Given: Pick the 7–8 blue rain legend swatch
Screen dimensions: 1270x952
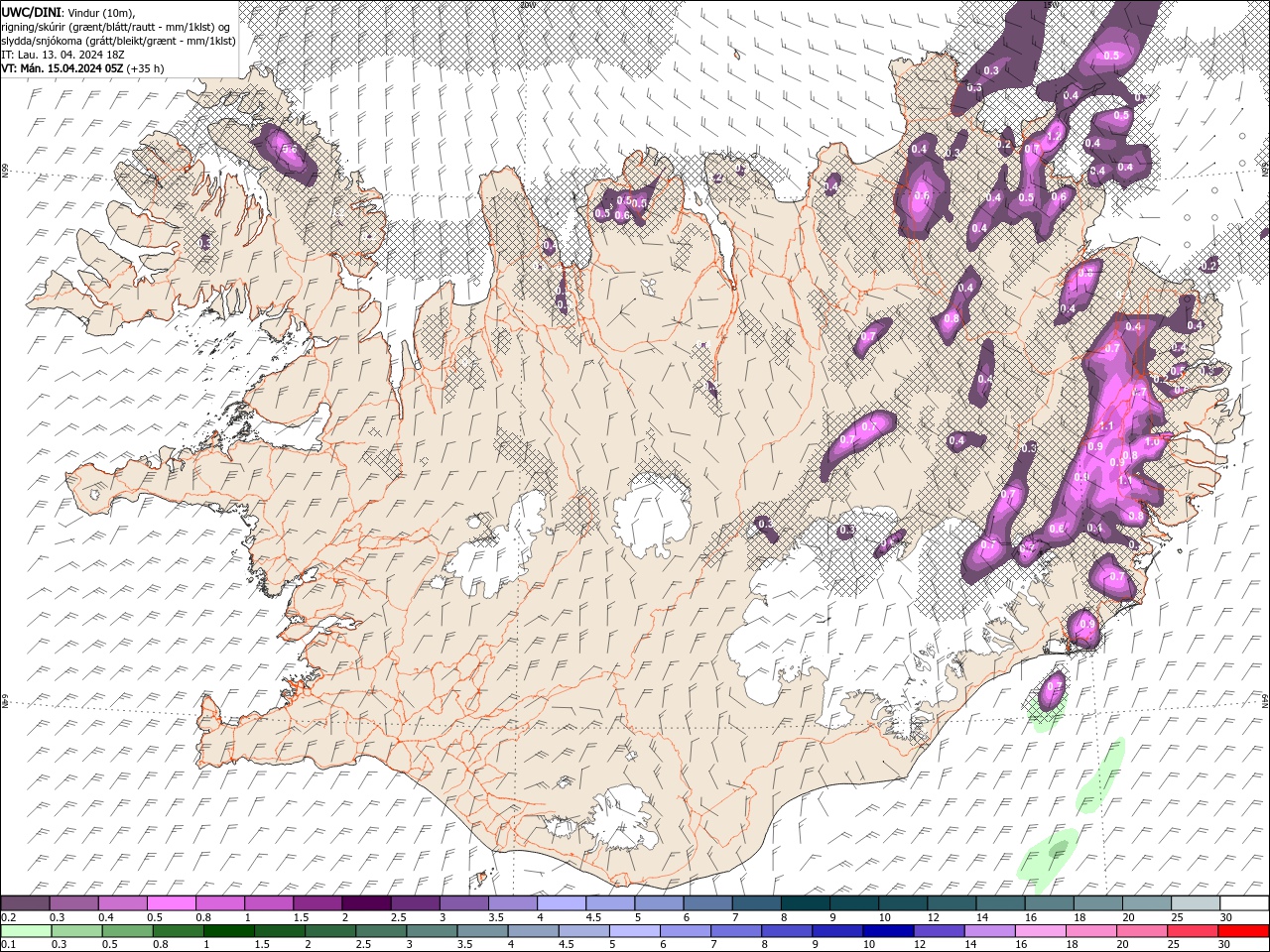Looking at the screenshot, I should pos(735,931).
